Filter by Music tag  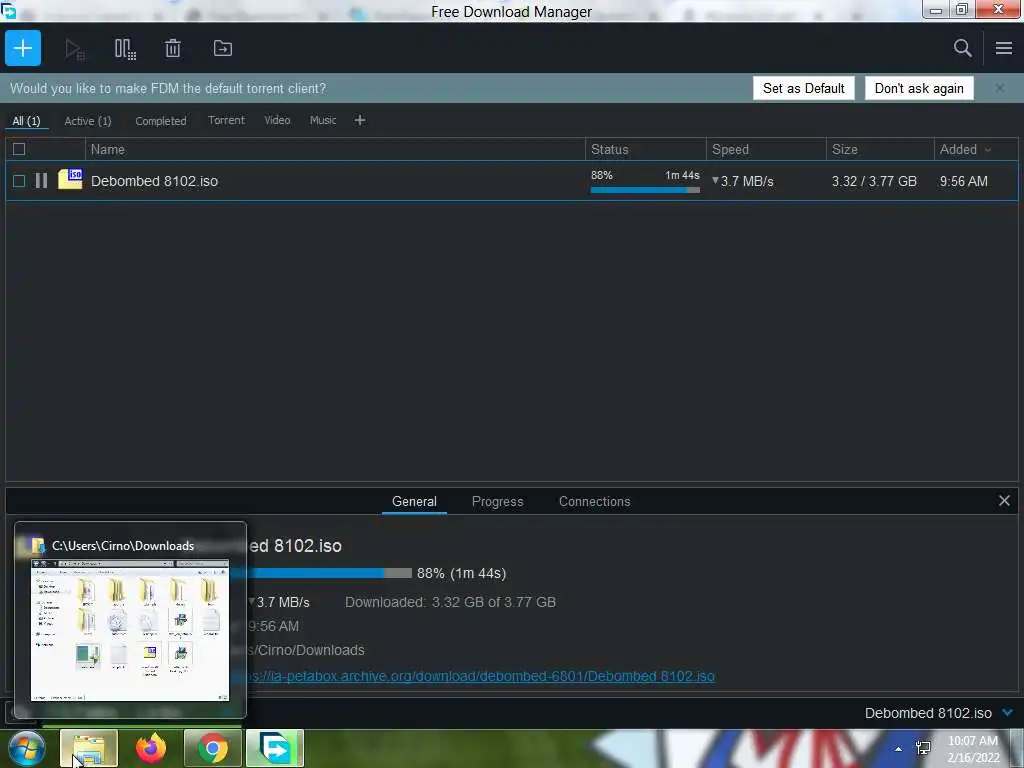(x=323, y=120)
